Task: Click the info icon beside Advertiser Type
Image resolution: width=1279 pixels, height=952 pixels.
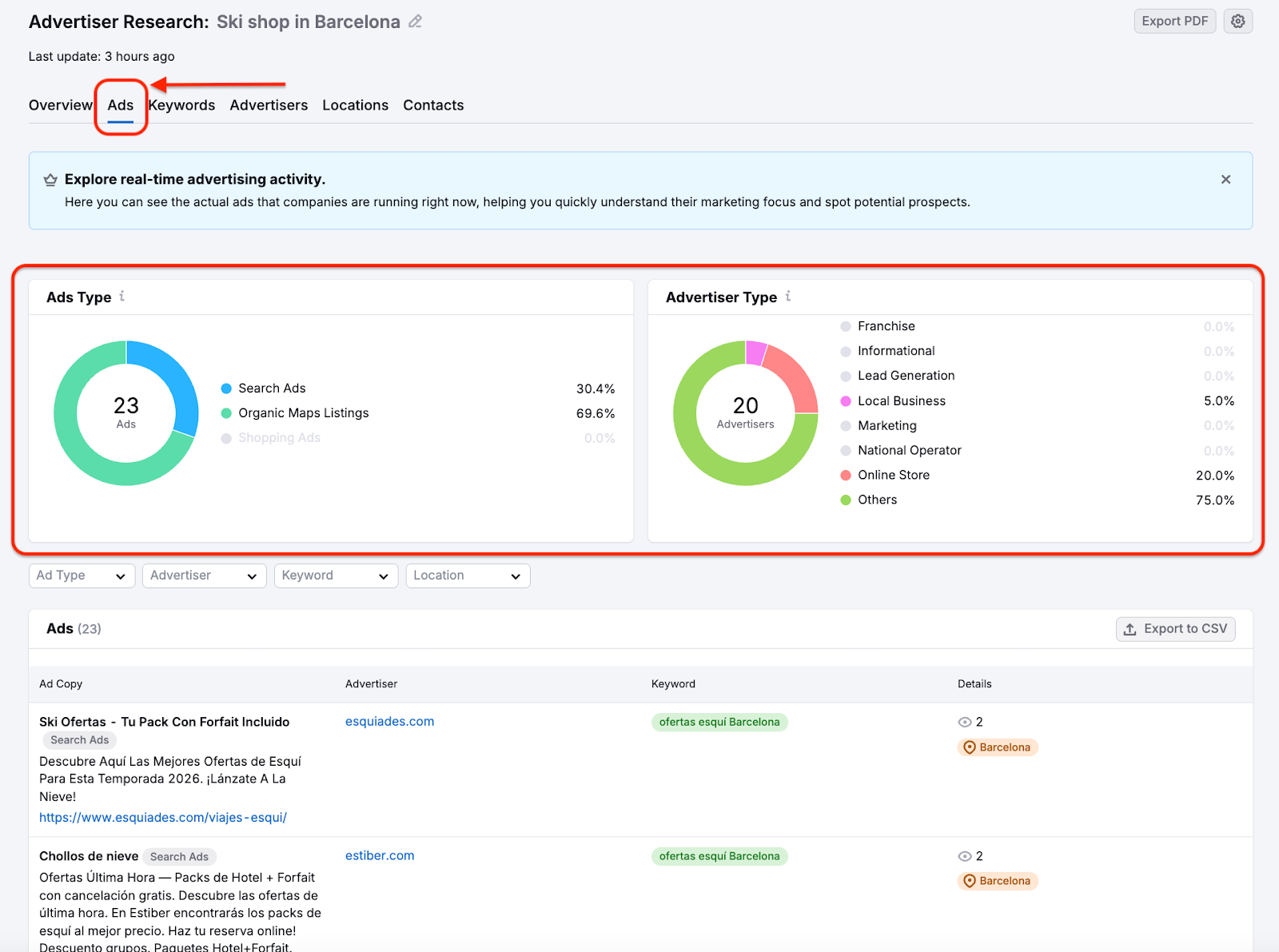Action: (788, 296)
